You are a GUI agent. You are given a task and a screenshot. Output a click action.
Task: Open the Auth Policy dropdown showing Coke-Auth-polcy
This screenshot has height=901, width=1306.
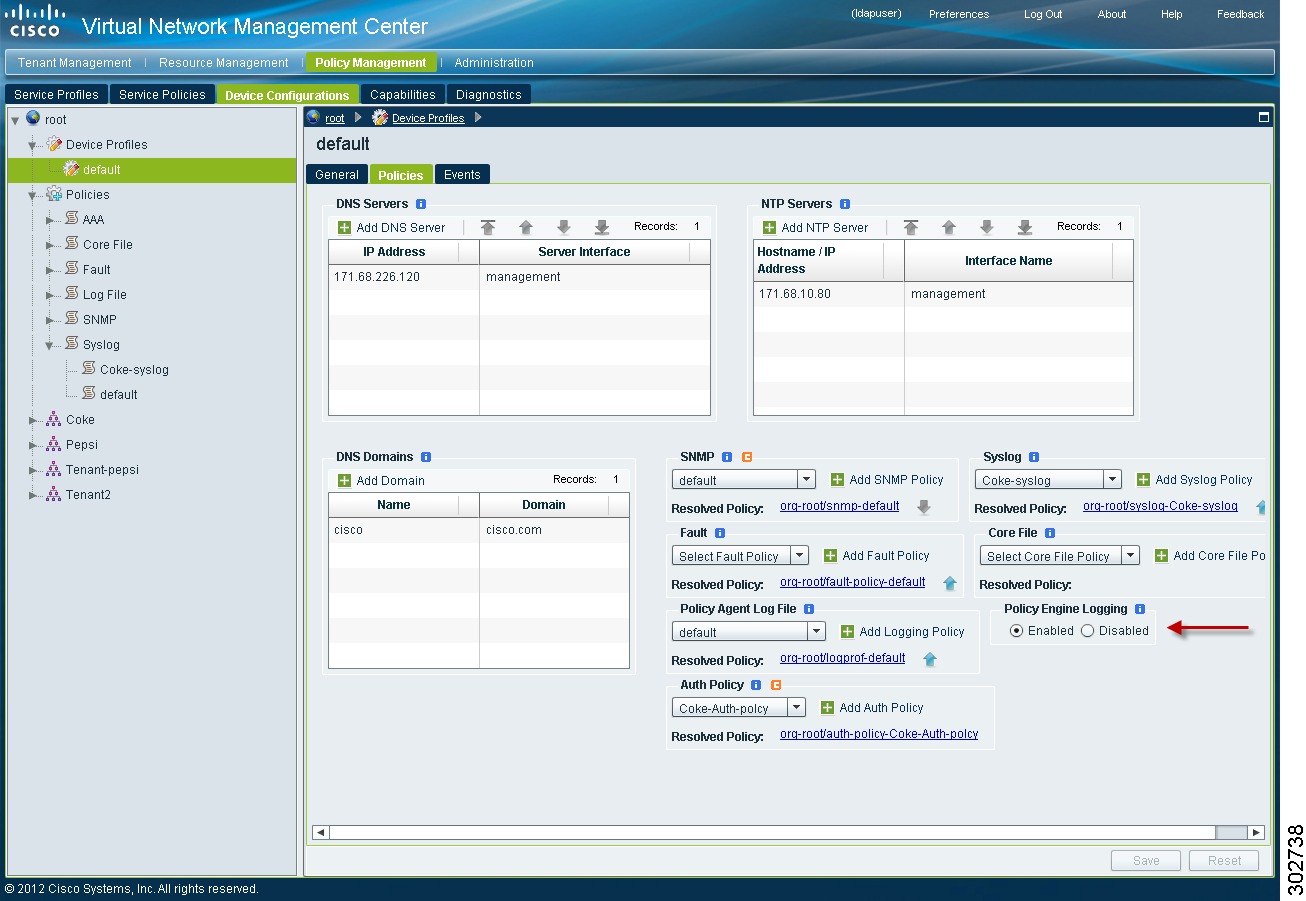[796, 708]
